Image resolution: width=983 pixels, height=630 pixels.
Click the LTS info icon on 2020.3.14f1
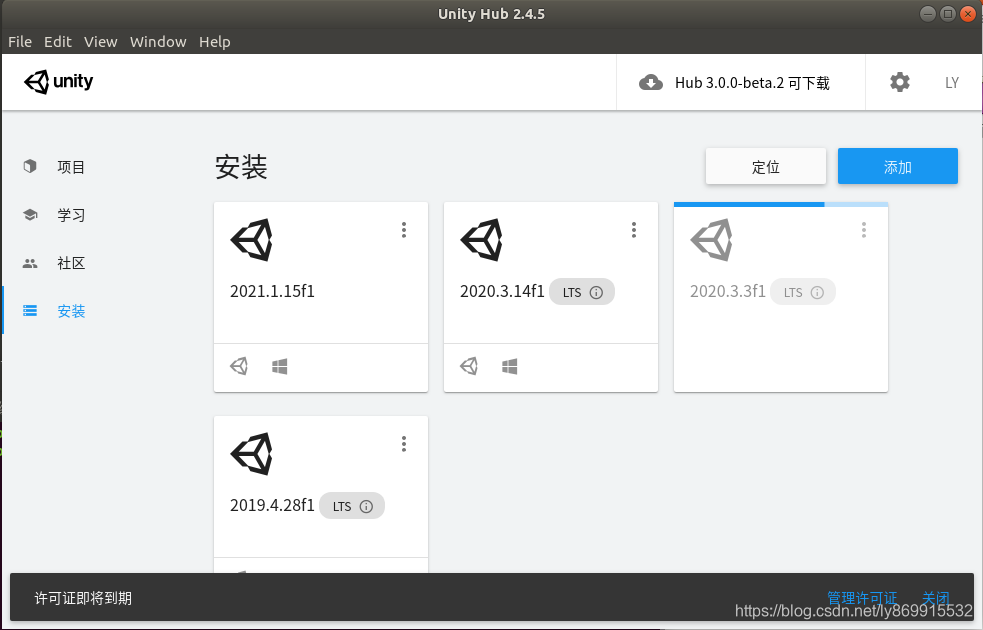[x=596, y=293]
